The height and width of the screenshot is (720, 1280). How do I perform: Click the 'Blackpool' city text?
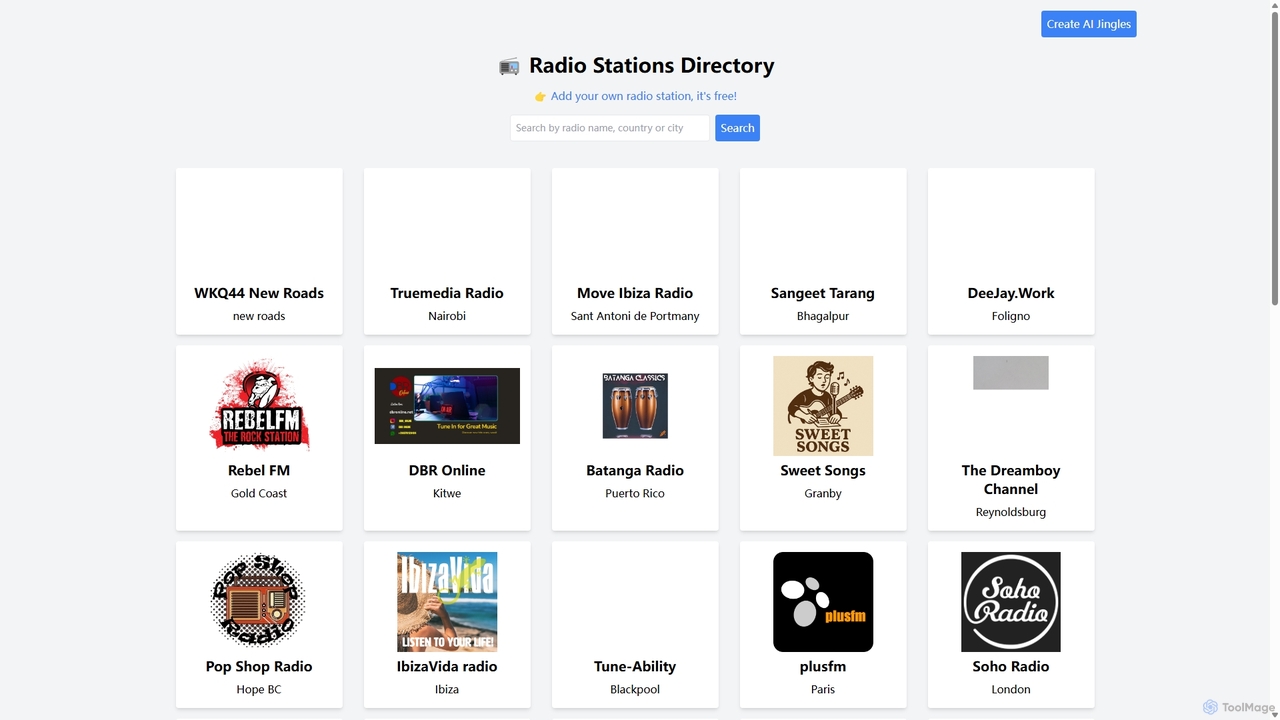click(x=635, y=689)
